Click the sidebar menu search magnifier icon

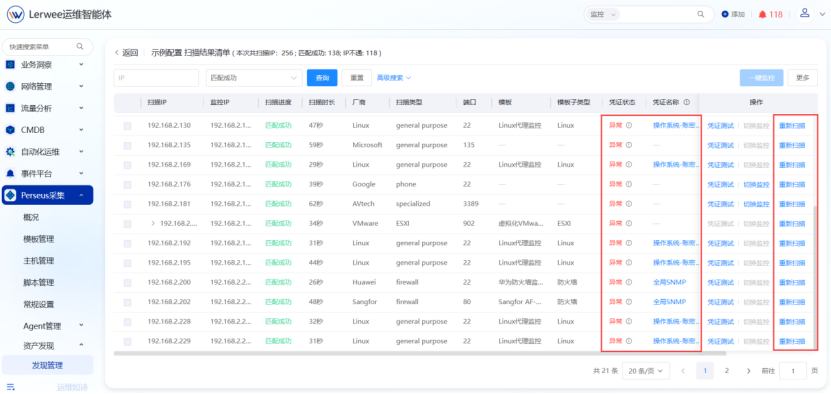coord(80,47)
